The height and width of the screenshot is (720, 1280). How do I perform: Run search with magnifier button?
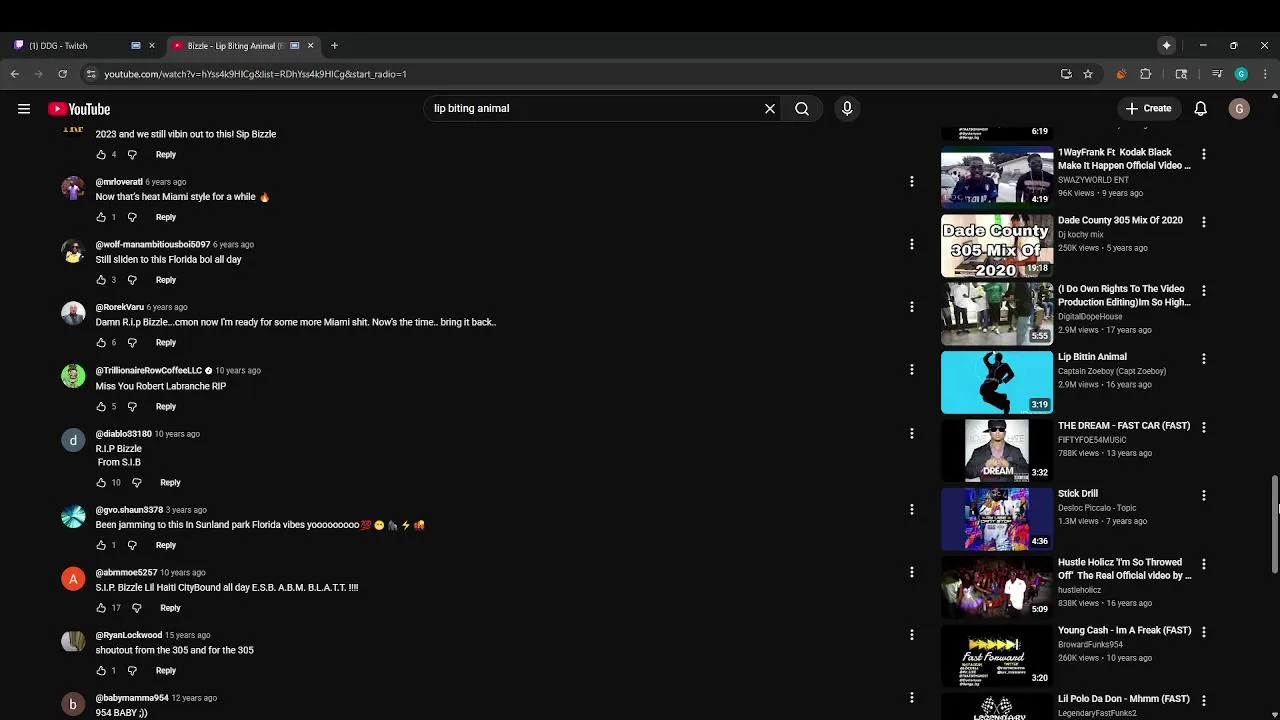click(x=802, y=108)
